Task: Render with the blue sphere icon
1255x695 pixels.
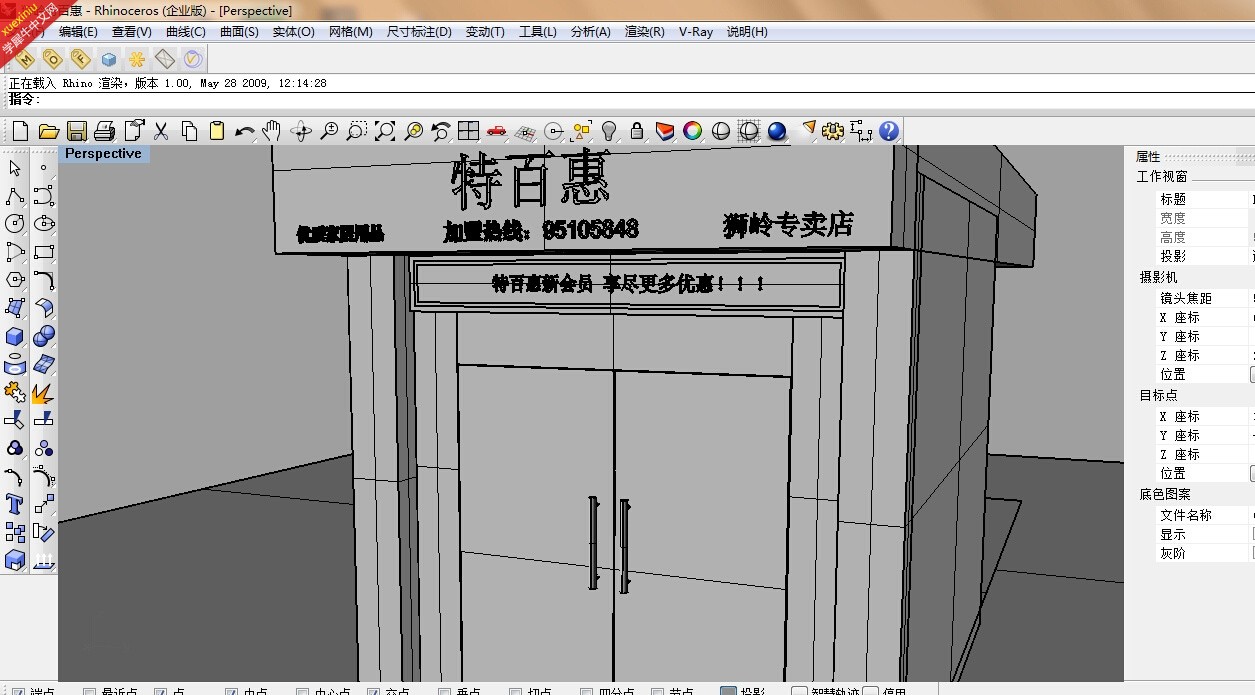Action: (x=777, y=131)
